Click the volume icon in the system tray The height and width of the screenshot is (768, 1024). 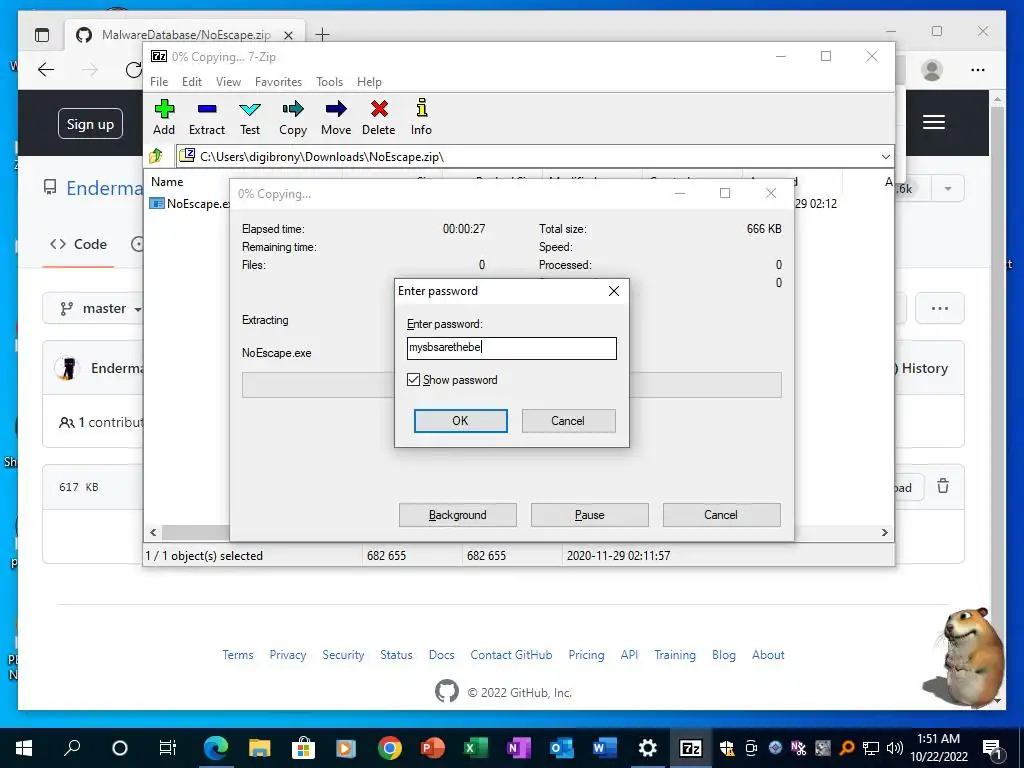895,748
